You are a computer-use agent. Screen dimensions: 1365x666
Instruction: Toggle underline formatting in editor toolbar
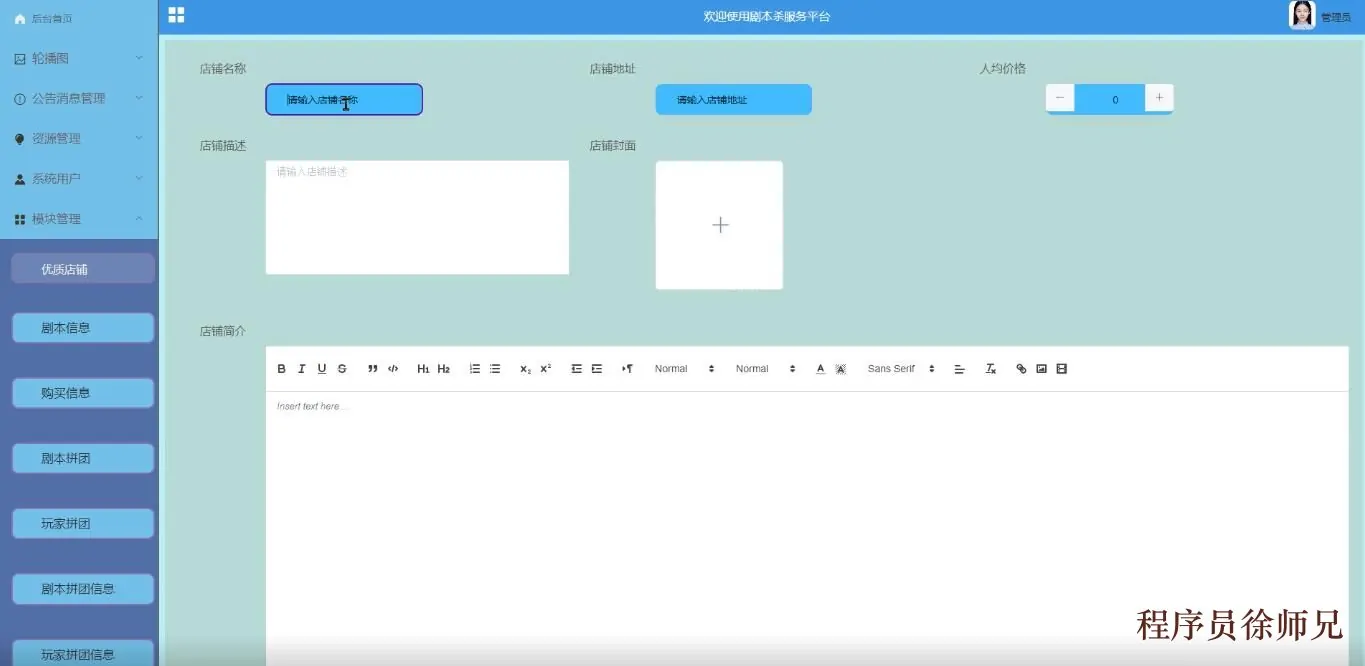point(321,369)
